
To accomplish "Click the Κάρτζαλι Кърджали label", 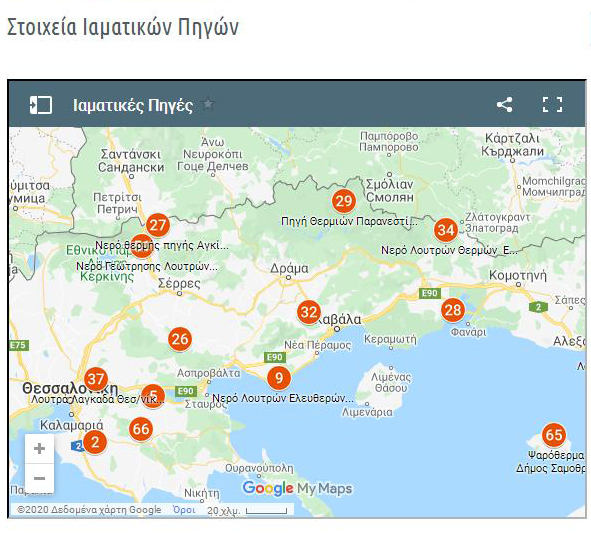I will click(x=512, y=145).
